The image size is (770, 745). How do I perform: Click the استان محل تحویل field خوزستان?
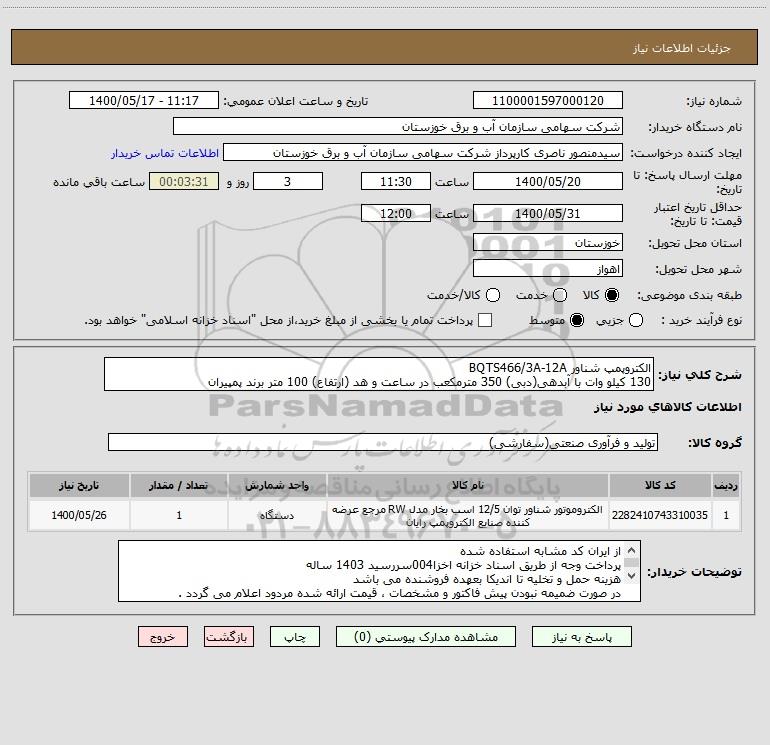(548, 243)
